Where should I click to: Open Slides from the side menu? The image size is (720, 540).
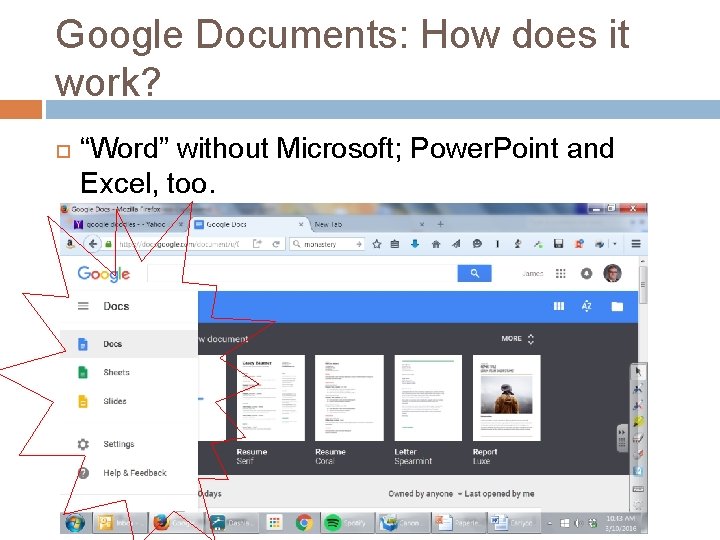pyautogui.click(x=129, y=401)
